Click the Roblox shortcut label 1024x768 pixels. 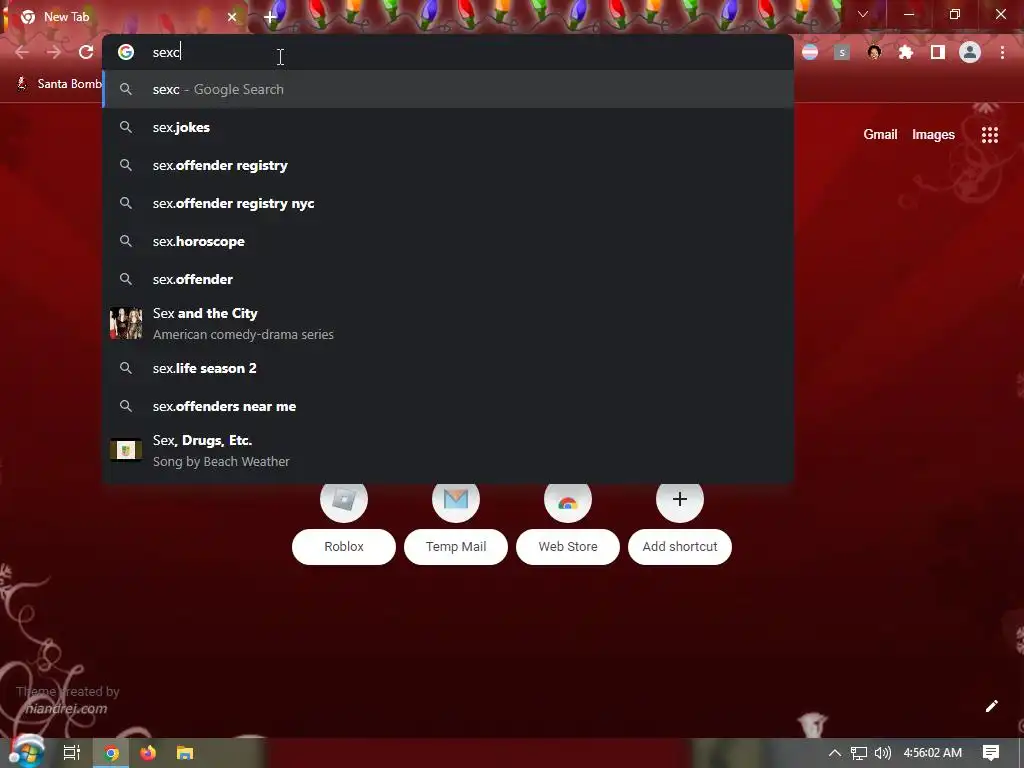pyautogui.click(x=344, y=547)
